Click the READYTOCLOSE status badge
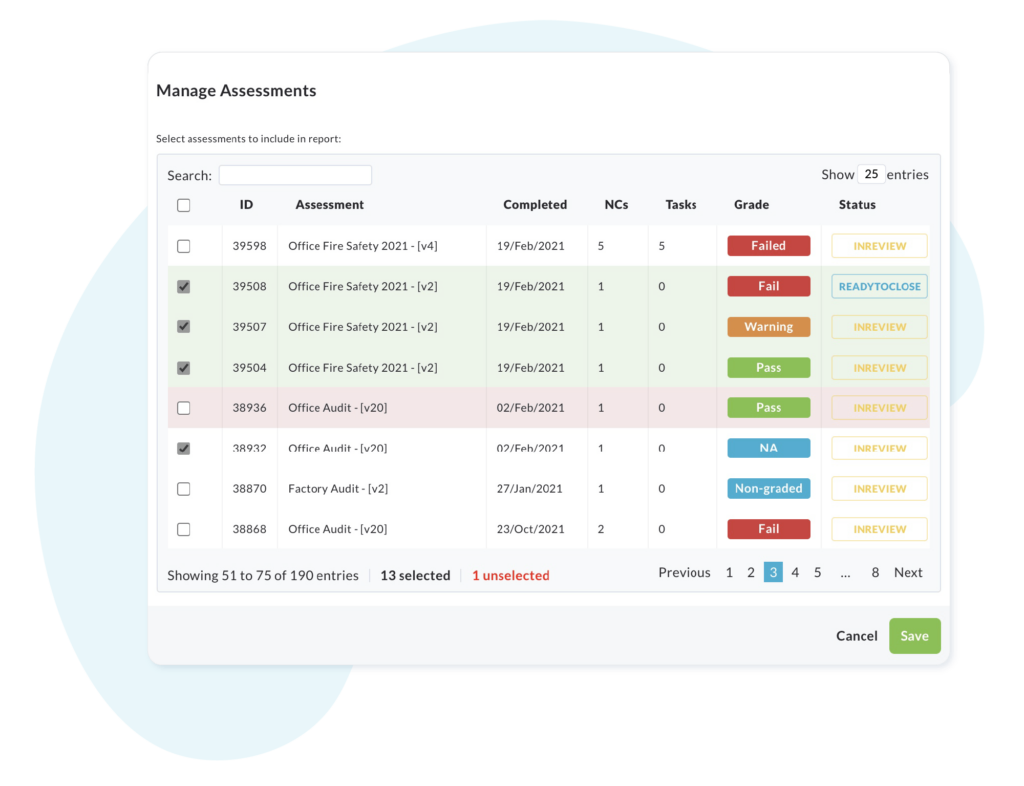Screen dimensions: 1024x786 (879, 287)
